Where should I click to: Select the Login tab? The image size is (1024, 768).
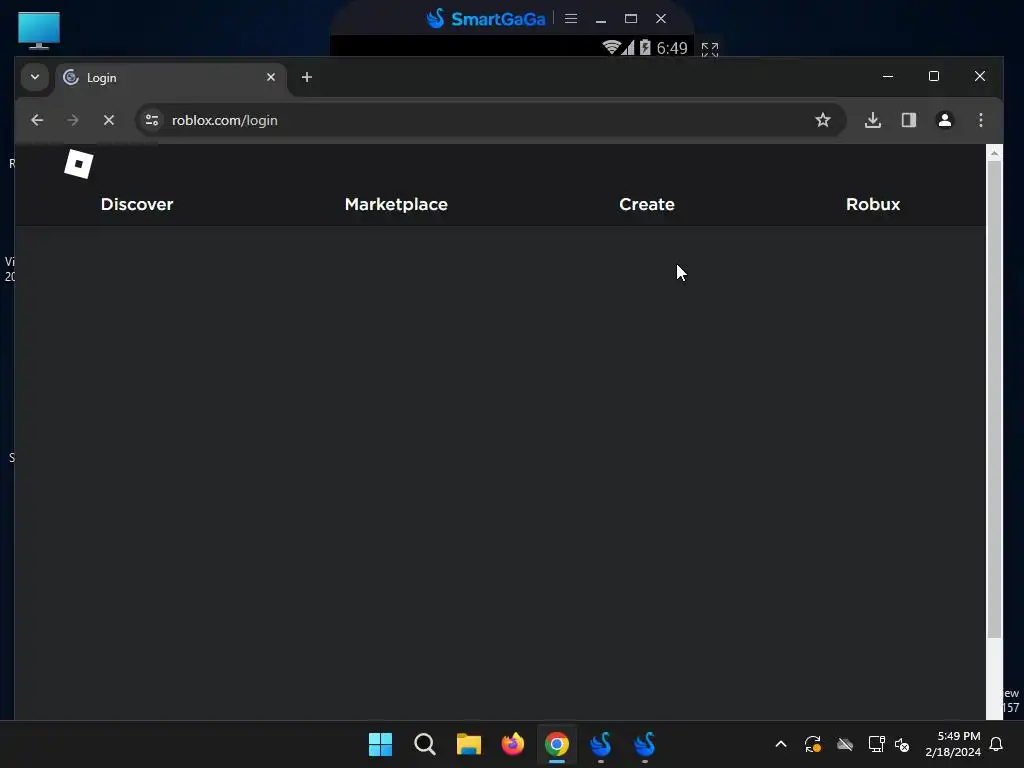click(171, 78)
